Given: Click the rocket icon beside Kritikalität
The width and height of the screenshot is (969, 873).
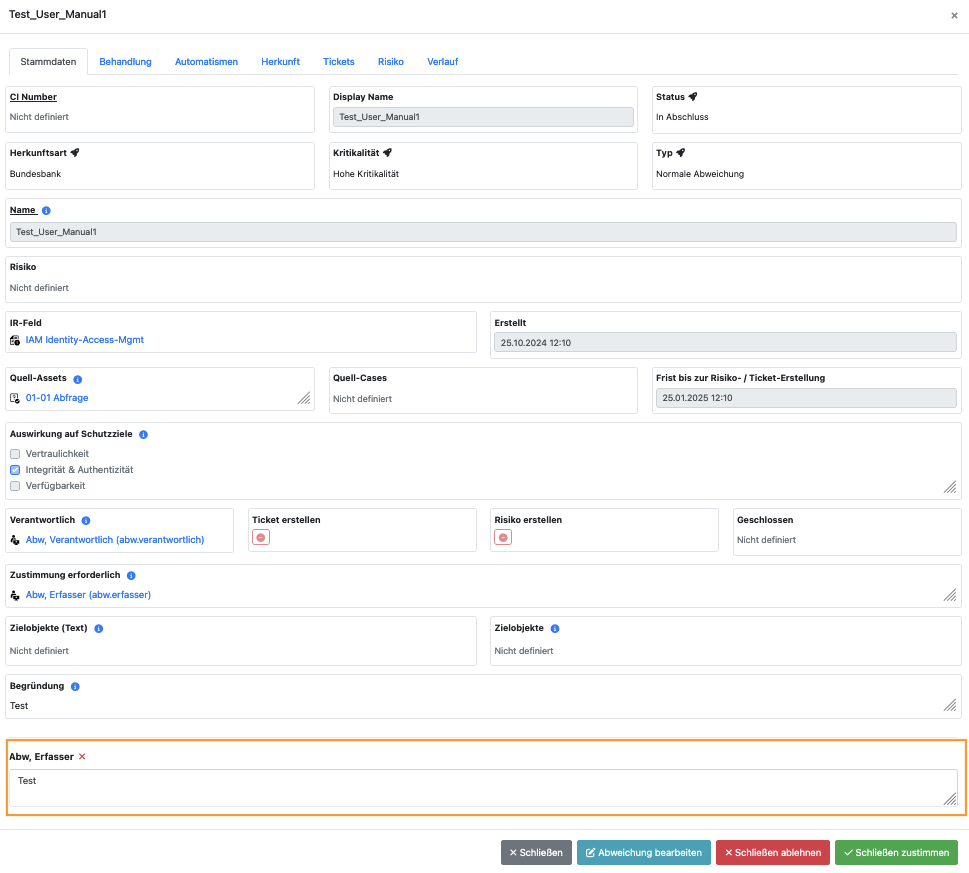Looking at the screenshot, I should 387,153.
